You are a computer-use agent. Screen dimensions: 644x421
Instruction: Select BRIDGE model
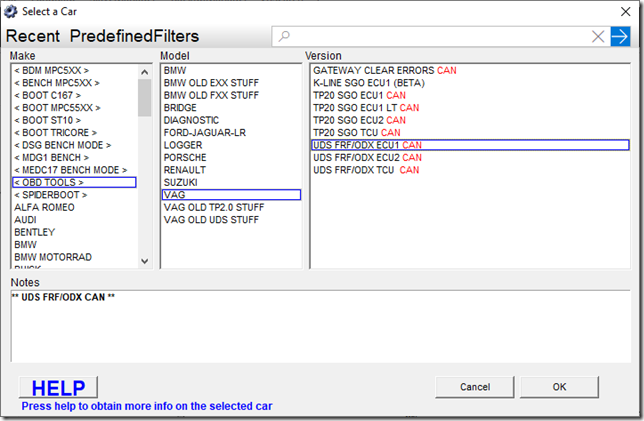pos(231,108)
